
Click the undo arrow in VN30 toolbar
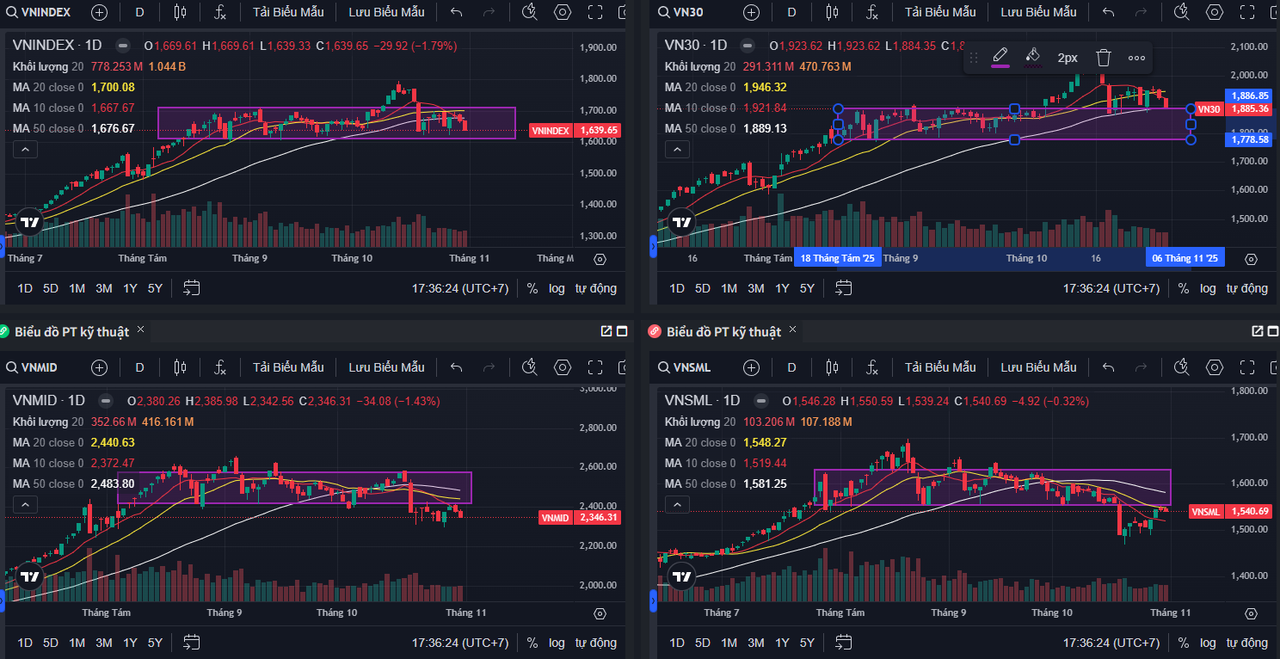[x=1109, y=12]
